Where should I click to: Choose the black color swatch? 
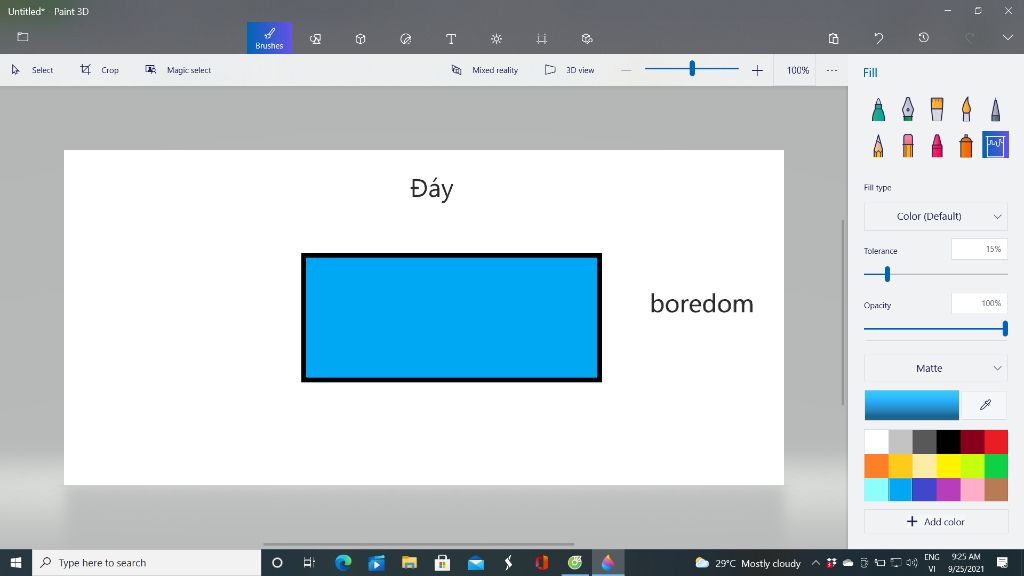948,441
